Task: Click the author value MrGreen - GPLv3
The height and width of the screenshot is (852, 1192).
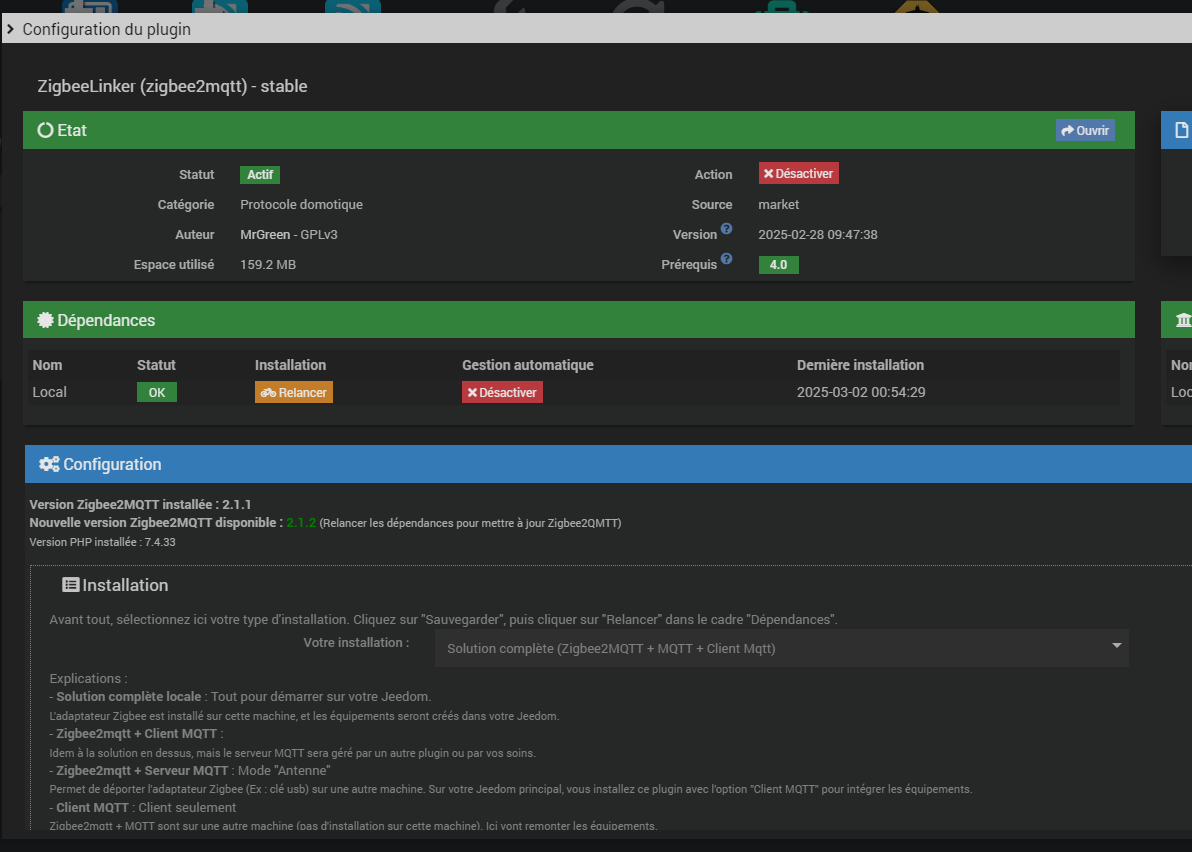Action: point(289,234)
